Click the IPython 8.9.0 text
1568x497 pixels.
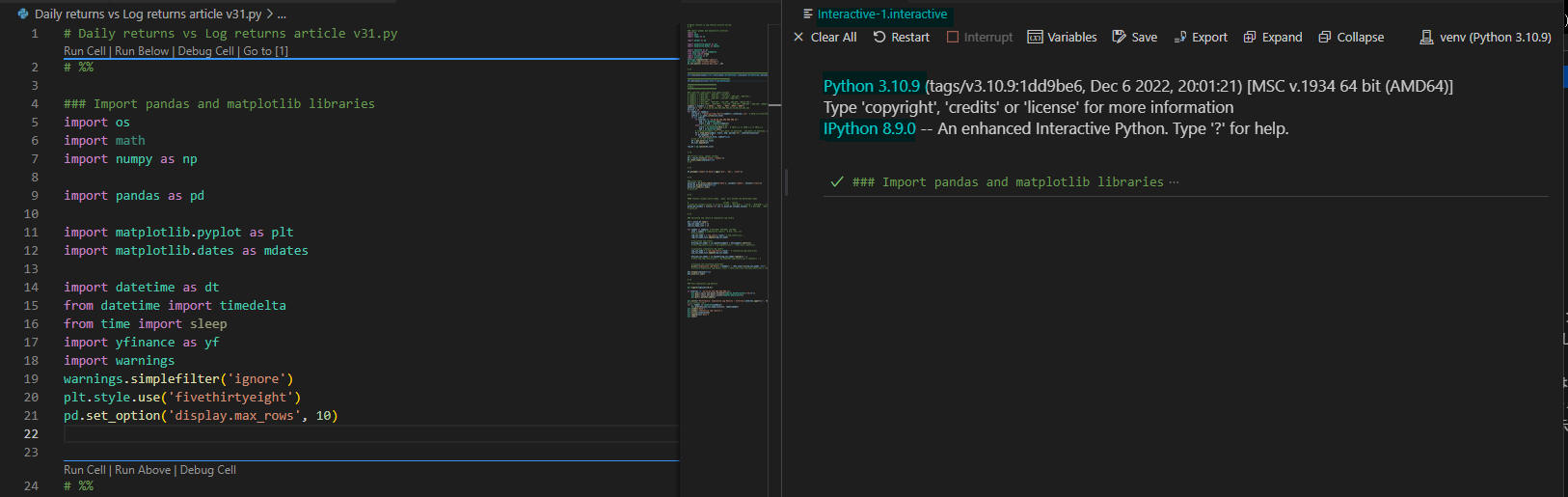click(x=869, y=128)
